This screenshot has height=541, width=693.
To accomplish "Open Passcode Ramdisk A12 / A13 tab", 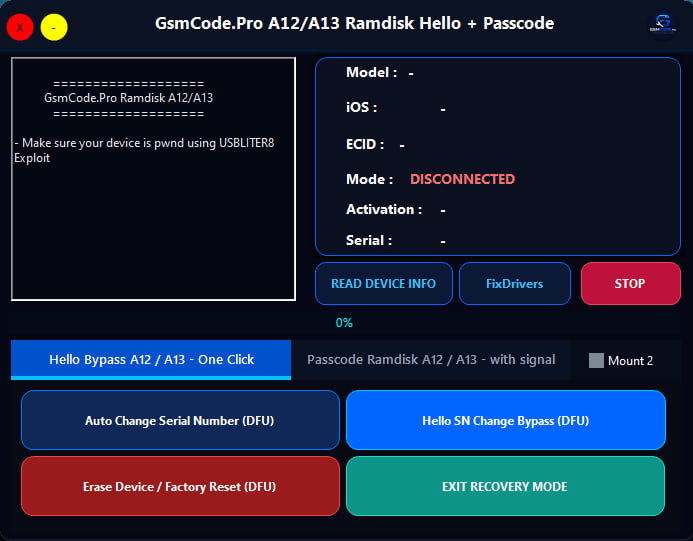I will (431, 360).
